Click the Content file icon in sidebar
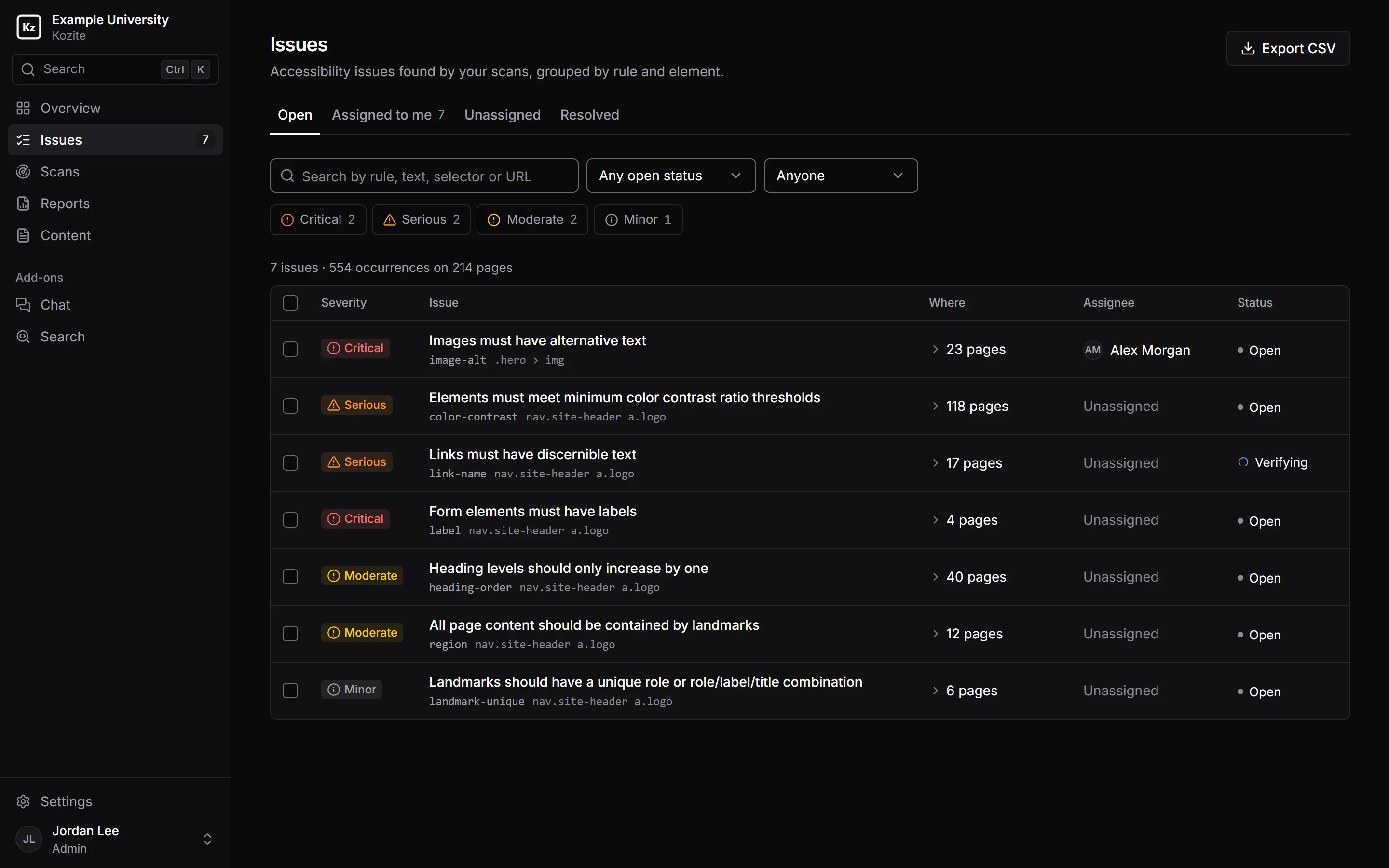1389x868 pixels. (x=23, y=235)
